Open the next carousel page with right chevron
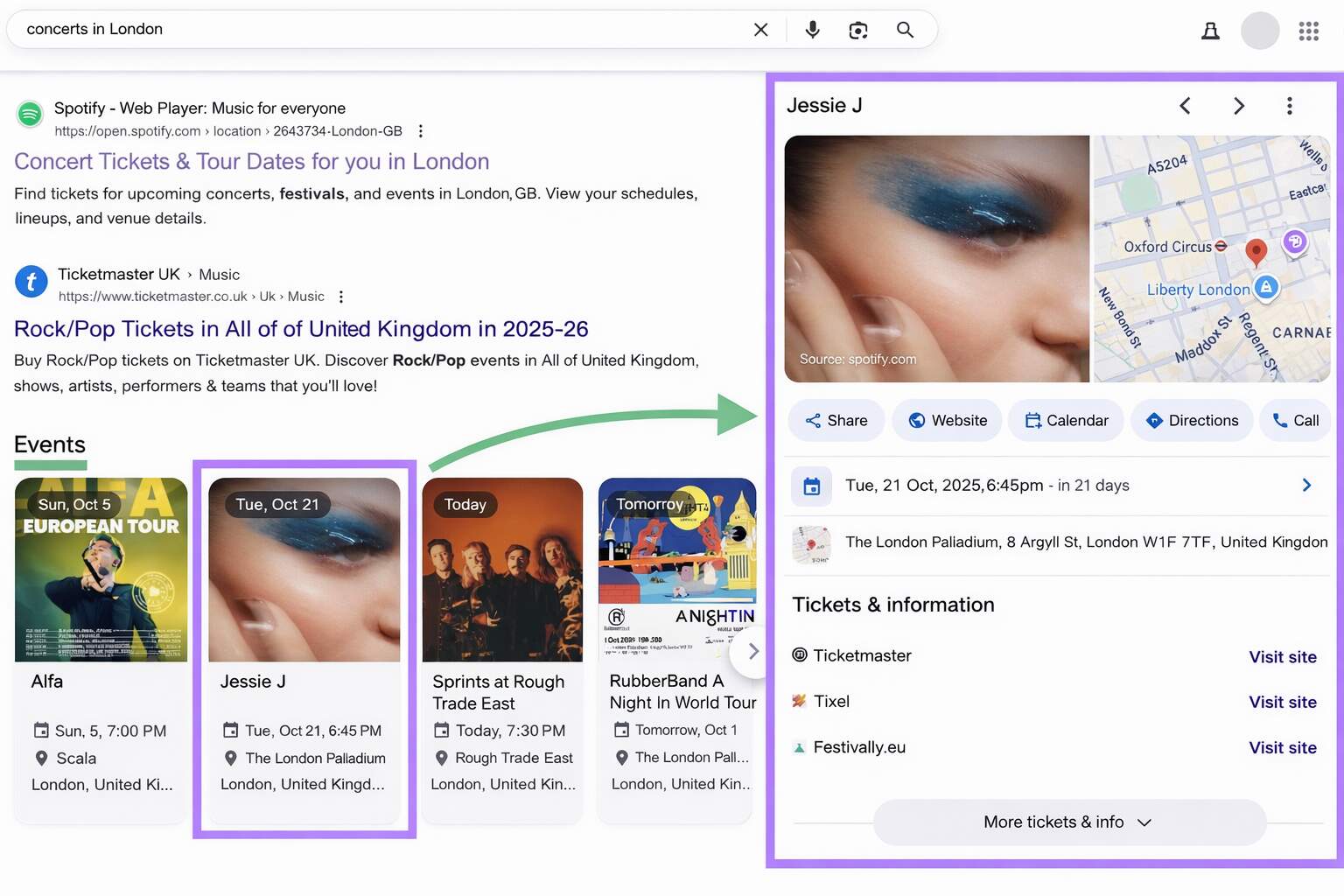This screenshot has height=896, width=1344. click(x=751, y=651)
